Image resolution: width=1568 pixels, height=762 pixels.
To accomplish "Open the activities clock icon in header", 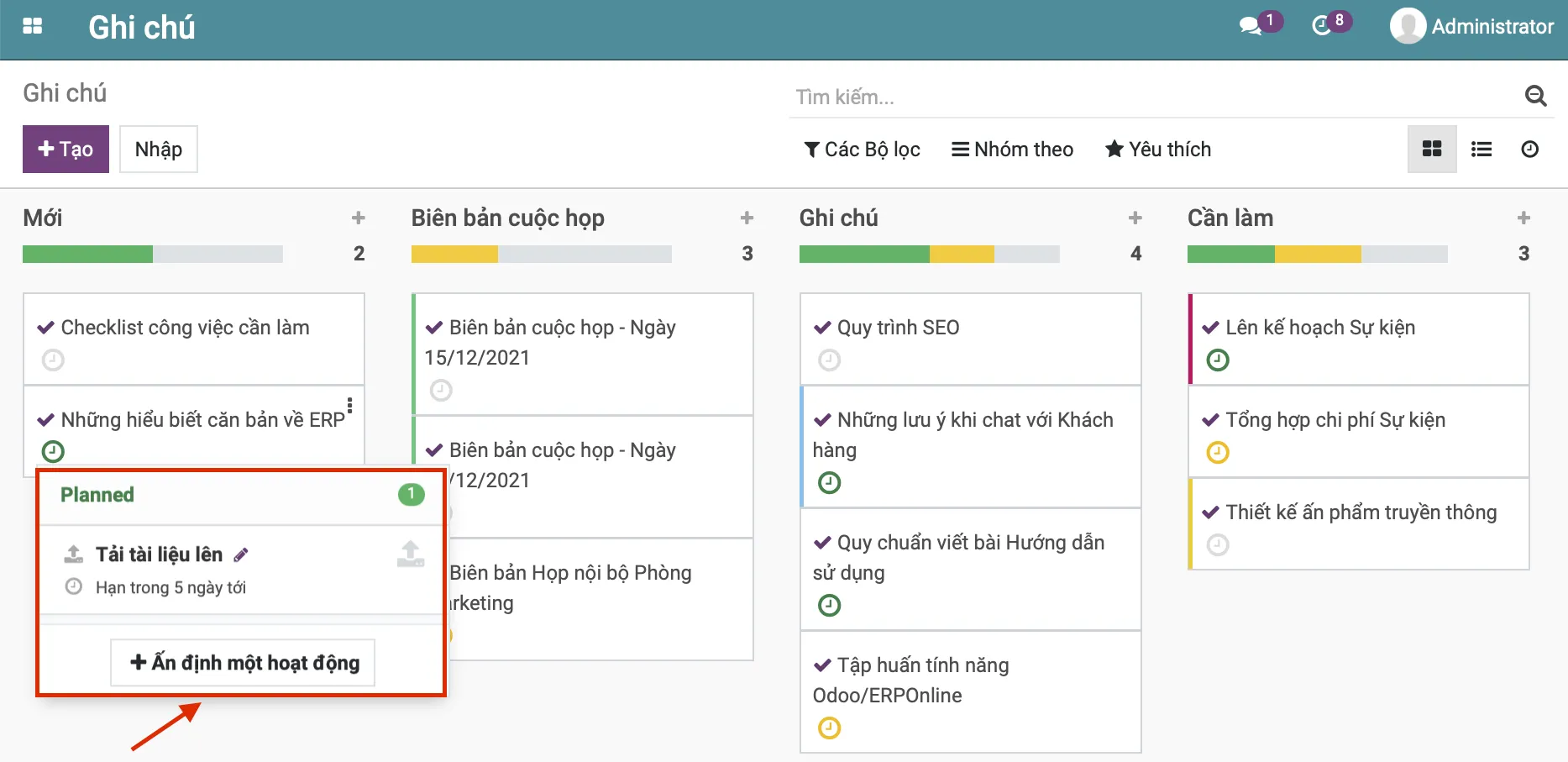I will click(1322, 26).
